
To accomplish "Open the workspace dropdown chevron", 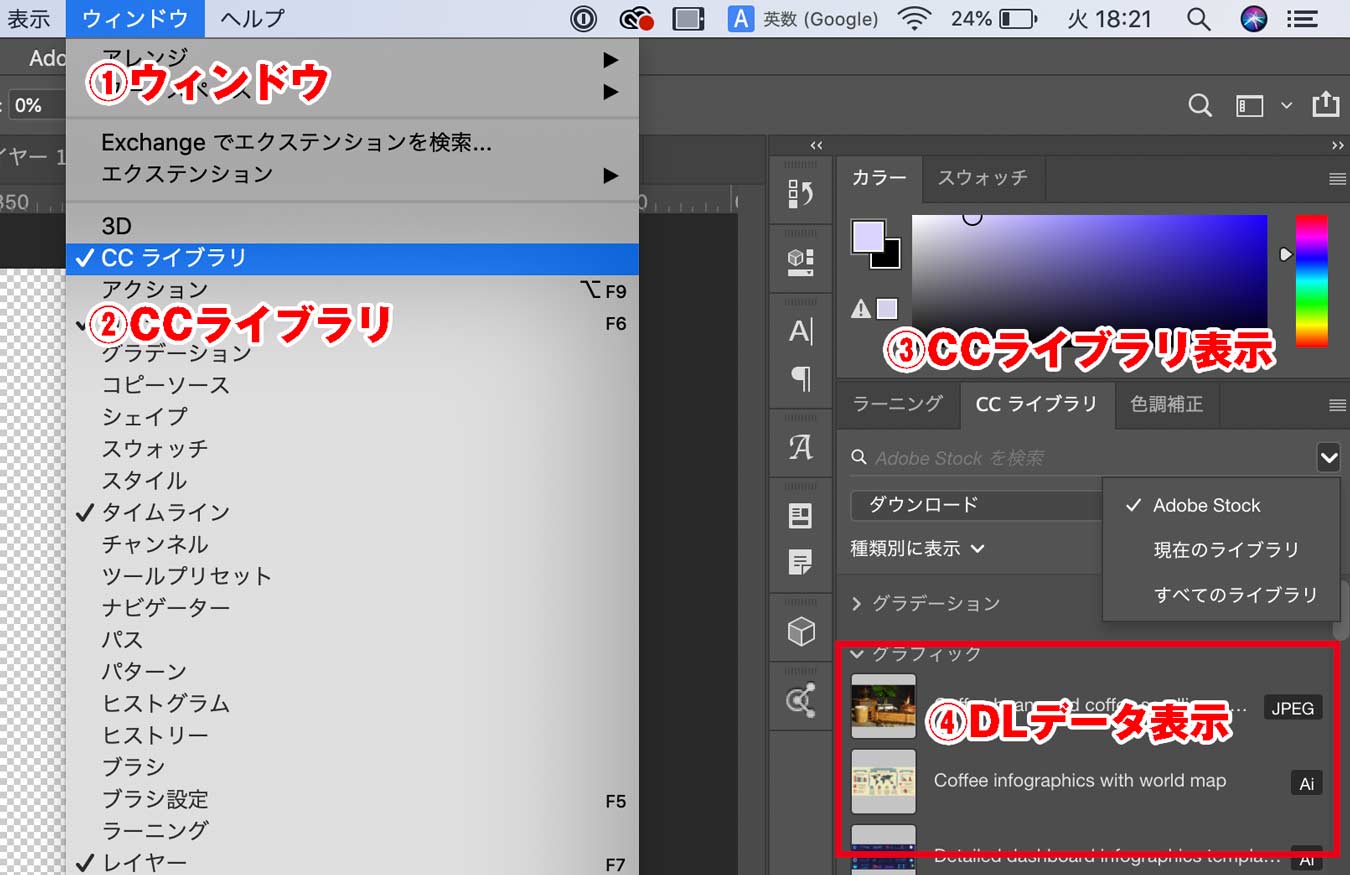I will [x=1287, y=105].
